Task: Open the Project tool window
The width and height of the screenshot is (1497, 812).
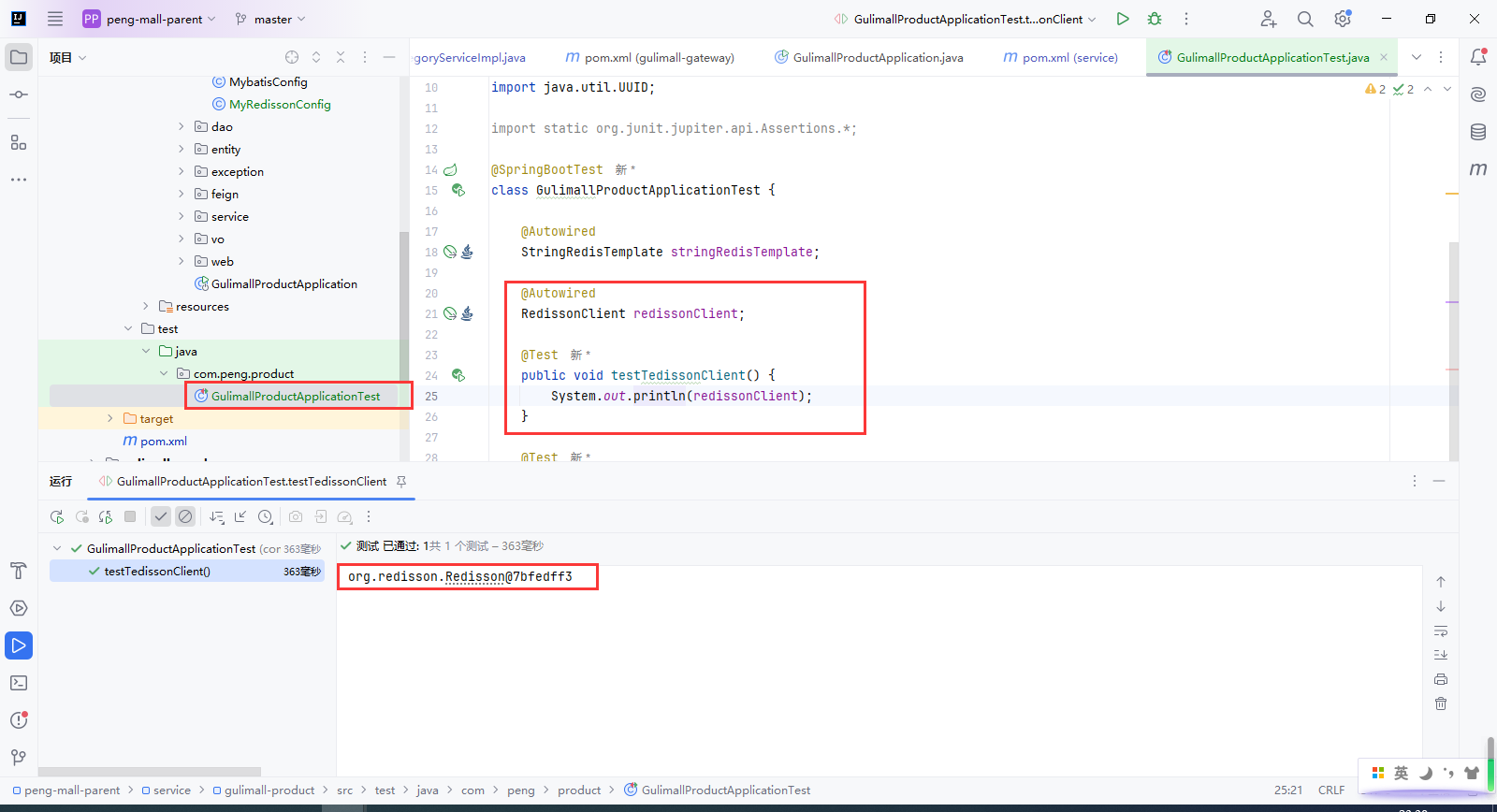Action: [19, 57]
